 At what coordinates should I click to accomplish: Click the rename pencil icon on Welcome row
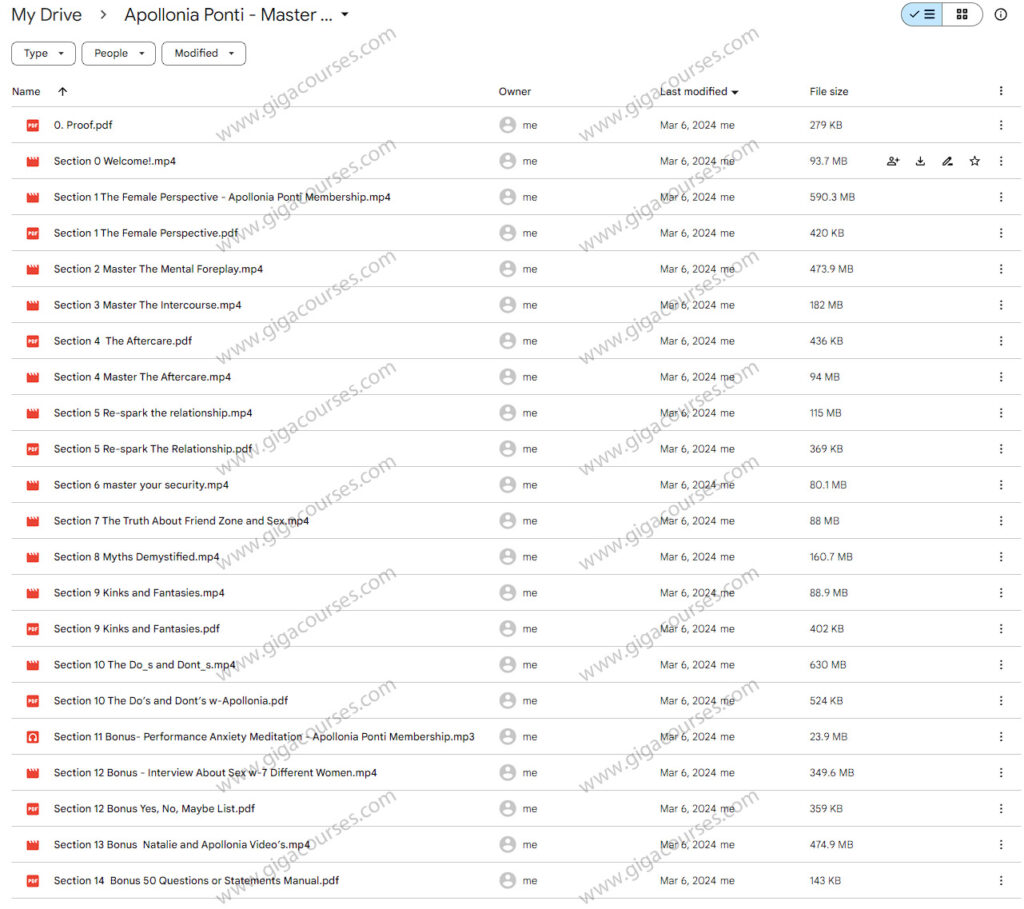click(x=947, y=161)
